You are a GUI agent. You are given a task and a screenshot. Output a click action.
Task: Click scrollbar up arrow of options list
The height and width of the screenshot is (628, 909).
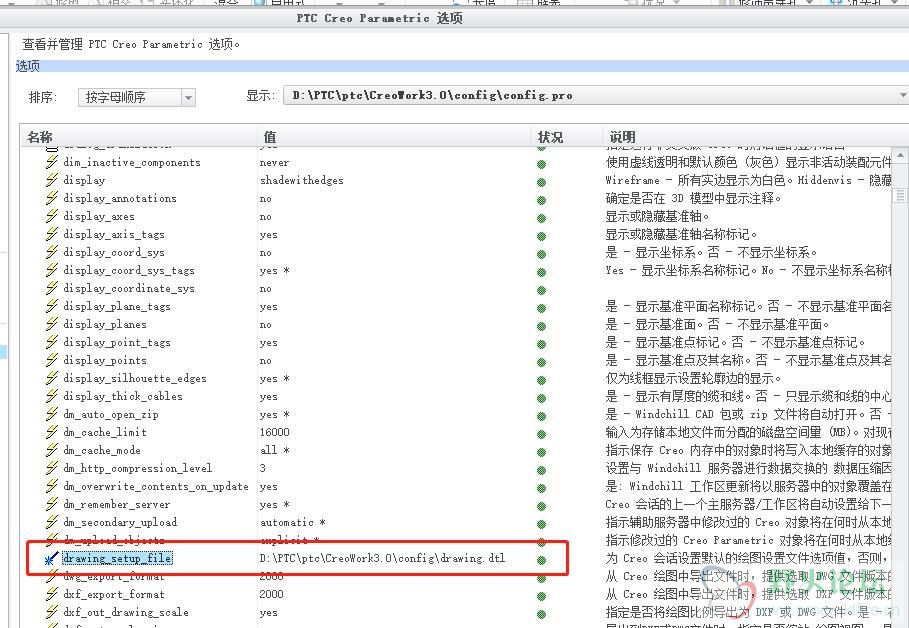[900, 155]
